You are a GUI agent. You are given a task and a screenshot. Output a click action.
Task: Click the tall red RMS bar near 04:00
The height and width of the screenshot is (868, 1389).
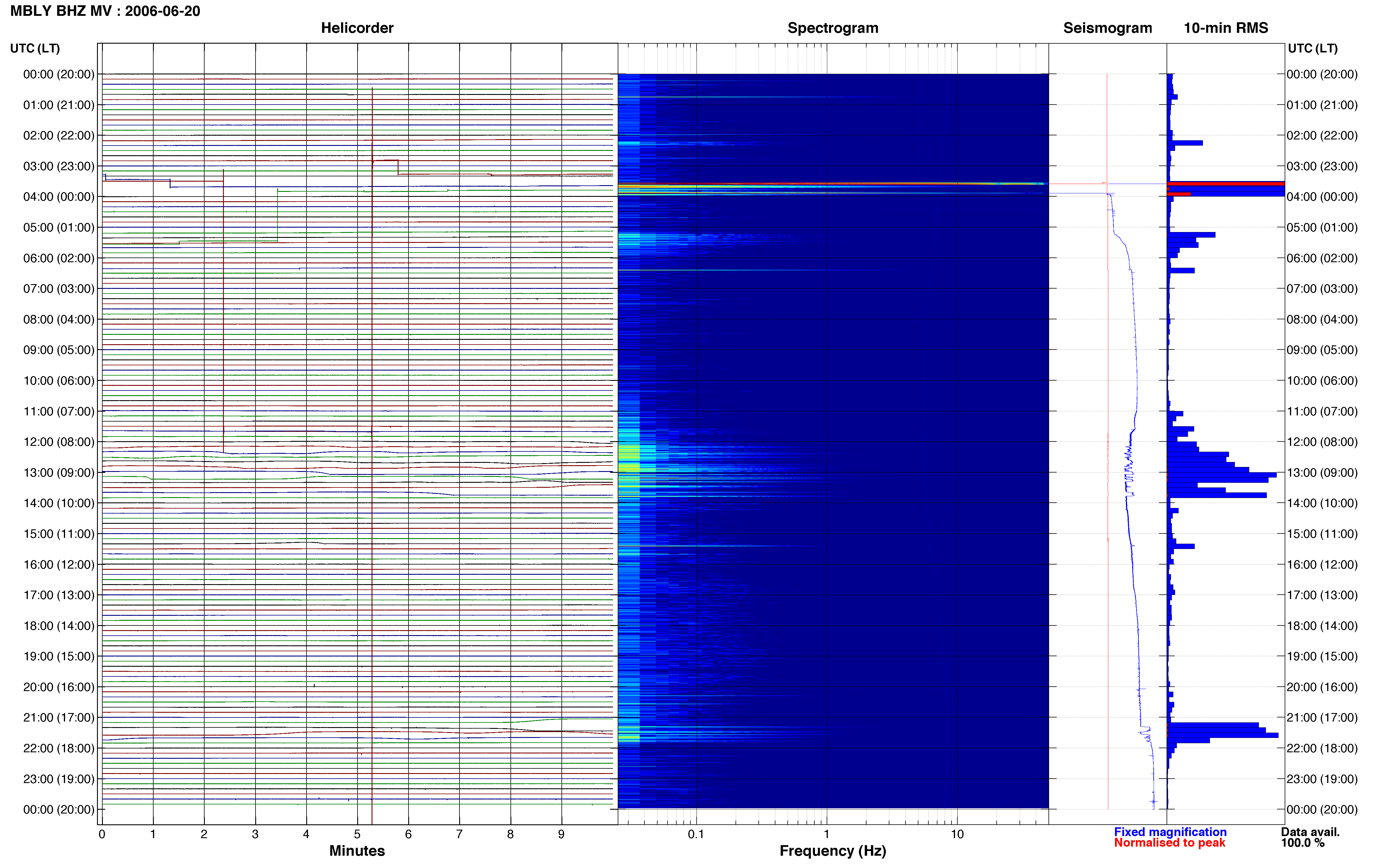click(x=1225, y=184)
